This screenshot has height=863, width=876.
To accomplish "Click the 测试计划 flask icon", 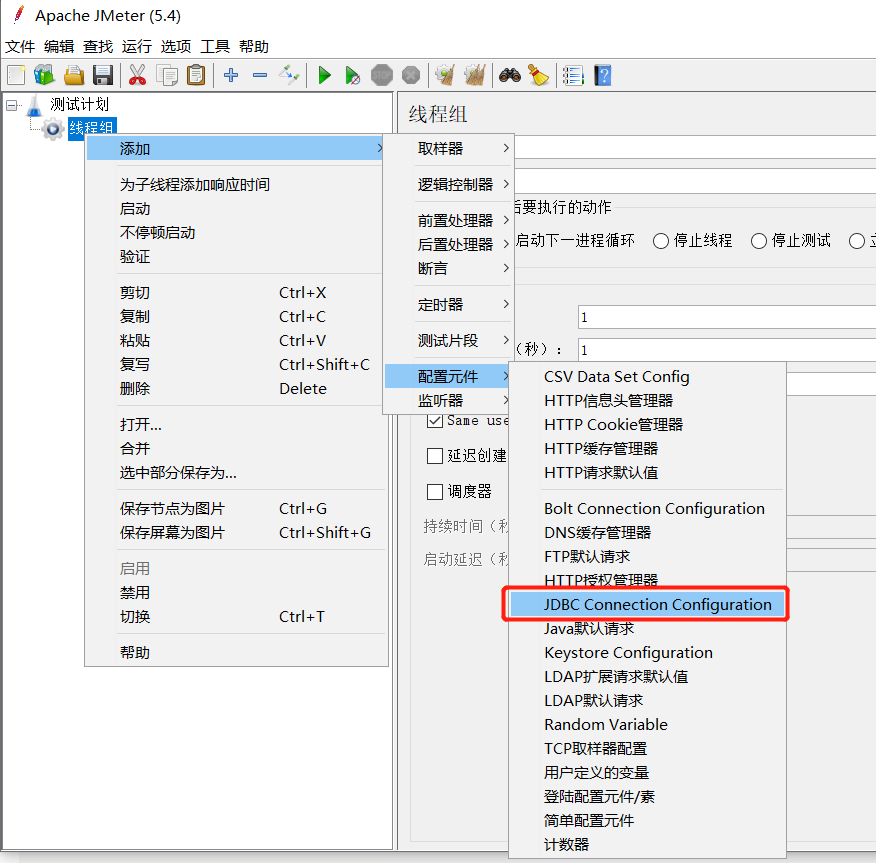I will pyautogui.click(x=34, y=105).
